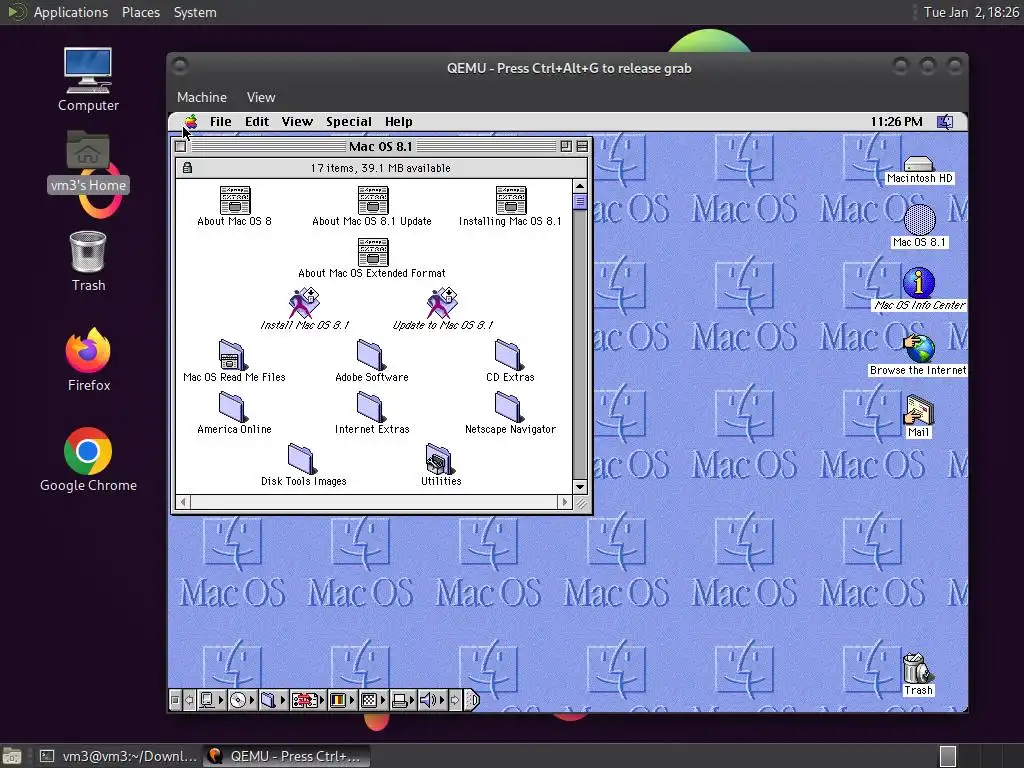Click the window's scroll down arrow
The width and height of the screenshot is (1024, 768).
[579, 487]
